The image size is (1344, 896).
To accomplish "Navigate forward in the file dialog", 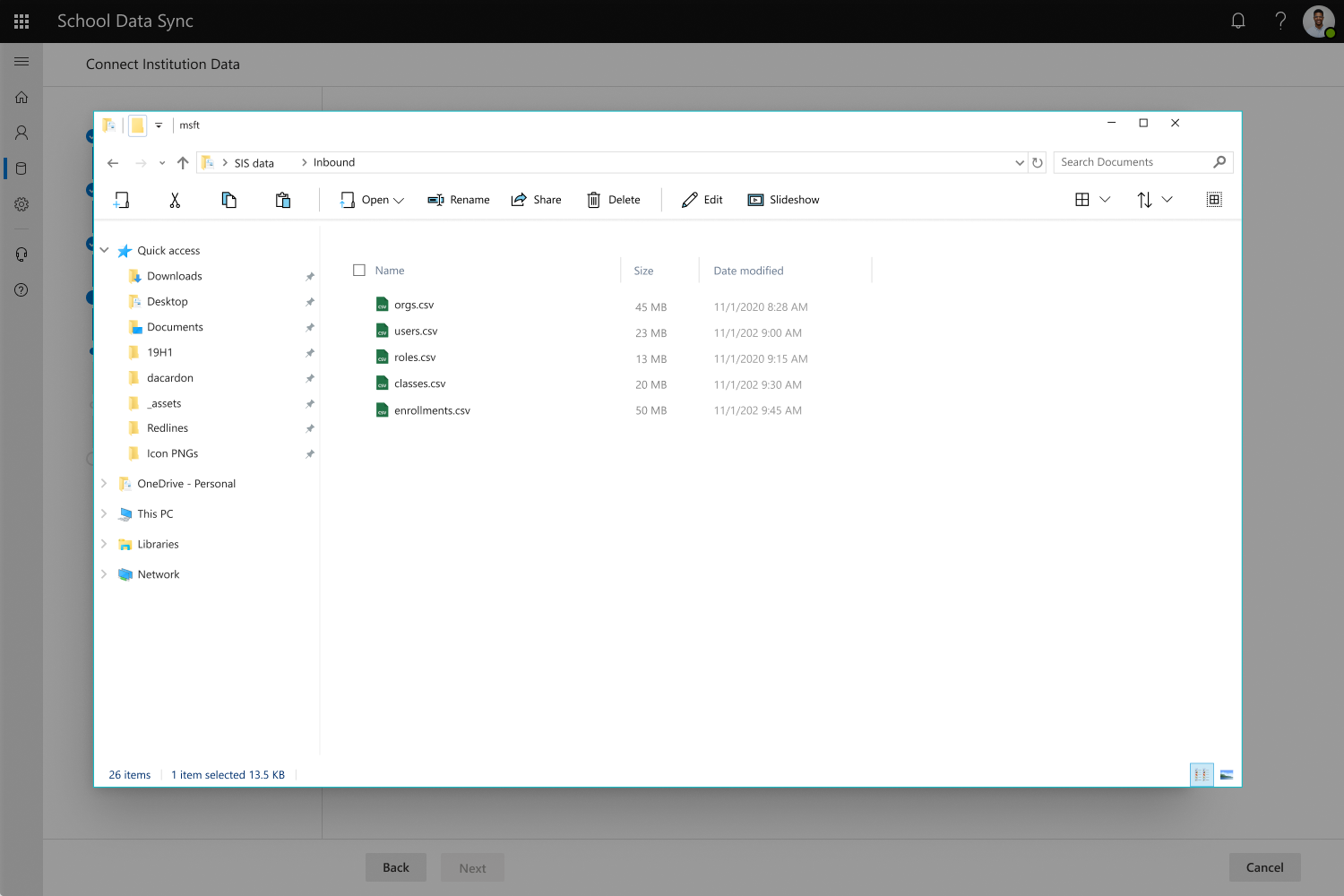I will 141,163.
